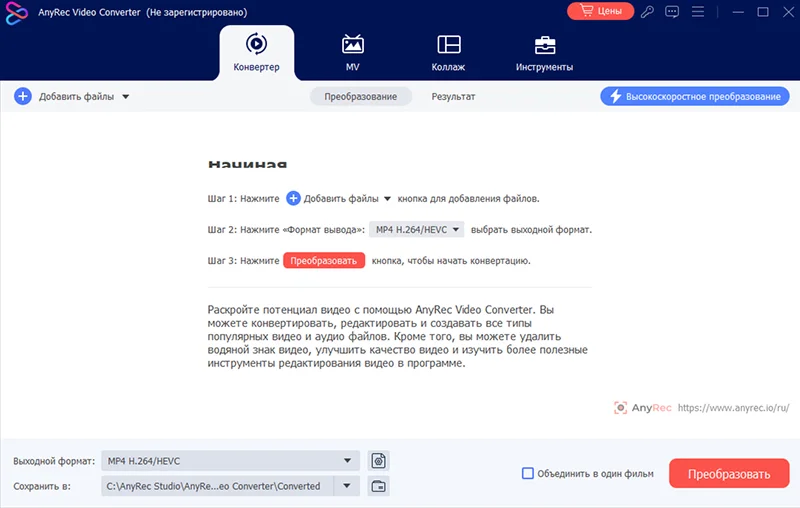Click the red Преобразовать button in Шаг 3

click(324, 261)
